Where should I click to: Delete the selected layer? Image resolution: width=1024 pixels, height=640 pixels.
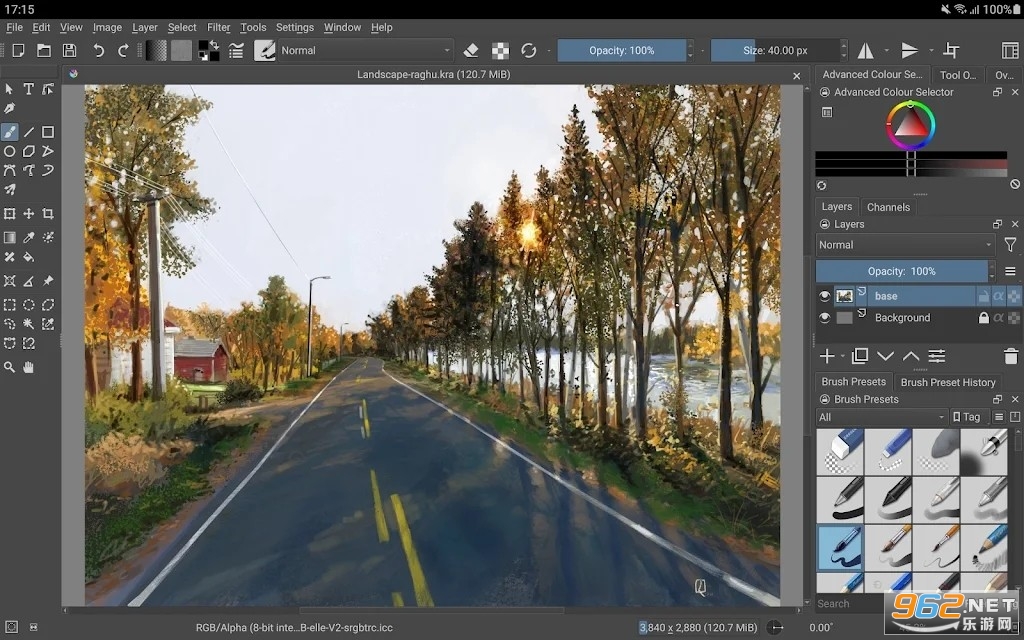[1010, 356]
